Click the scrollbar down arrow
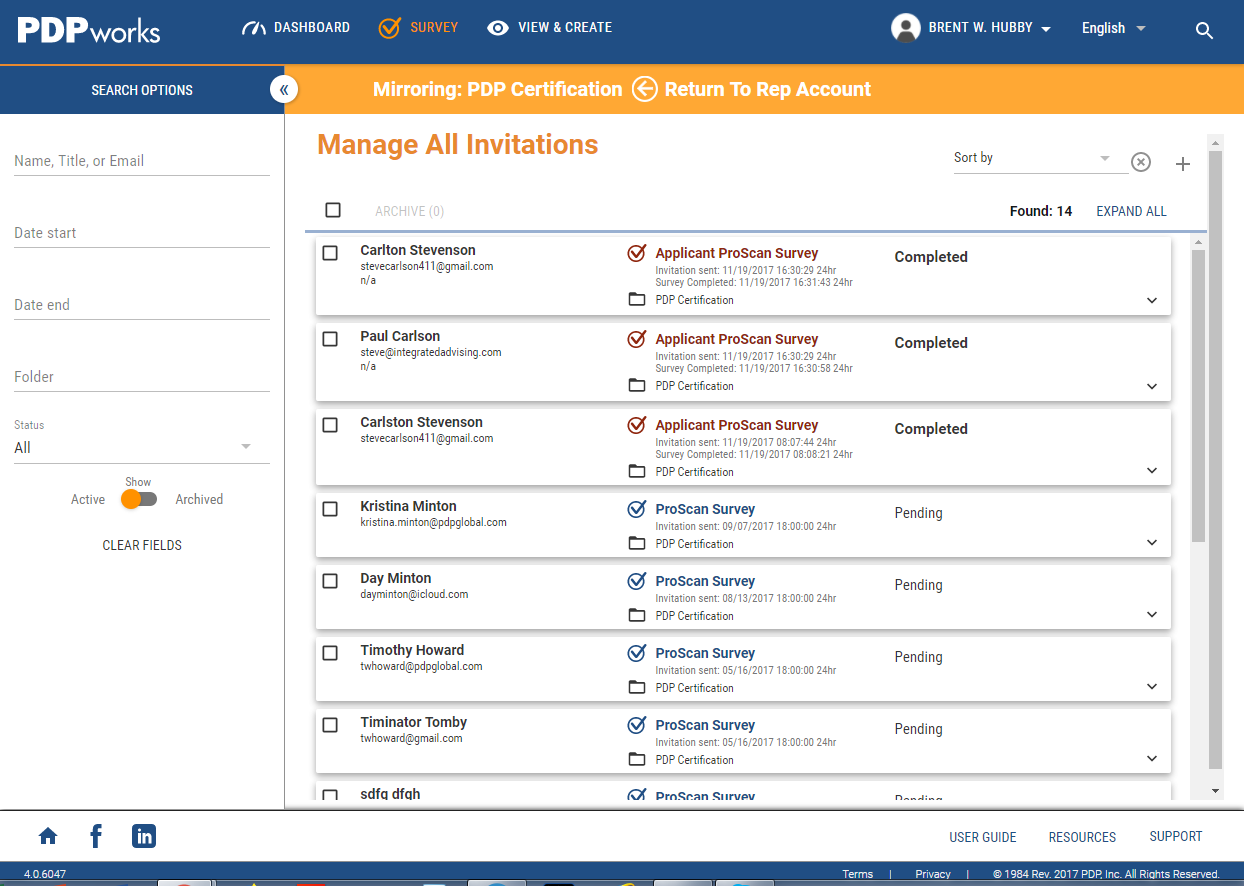 pos(1215,791)
